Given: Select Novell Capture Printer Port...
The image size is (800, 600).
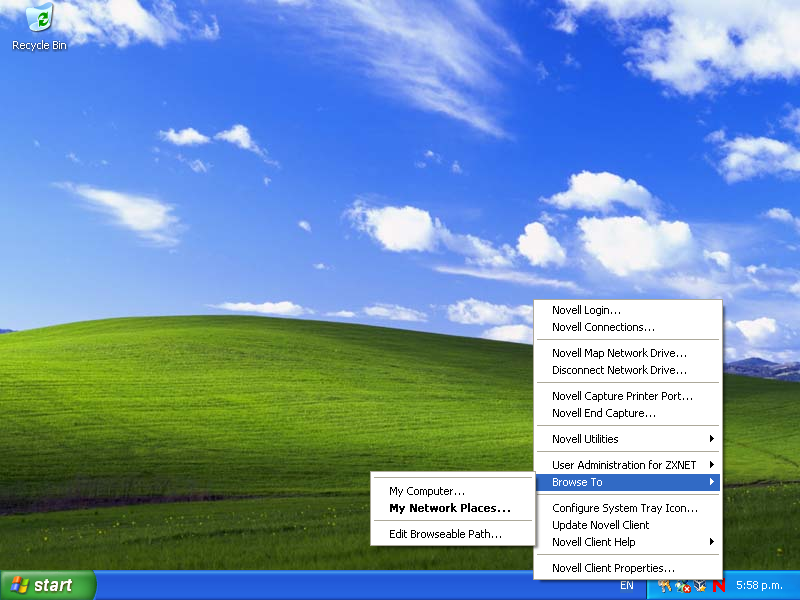Looking at the screenshot, I should click(628, 396).
